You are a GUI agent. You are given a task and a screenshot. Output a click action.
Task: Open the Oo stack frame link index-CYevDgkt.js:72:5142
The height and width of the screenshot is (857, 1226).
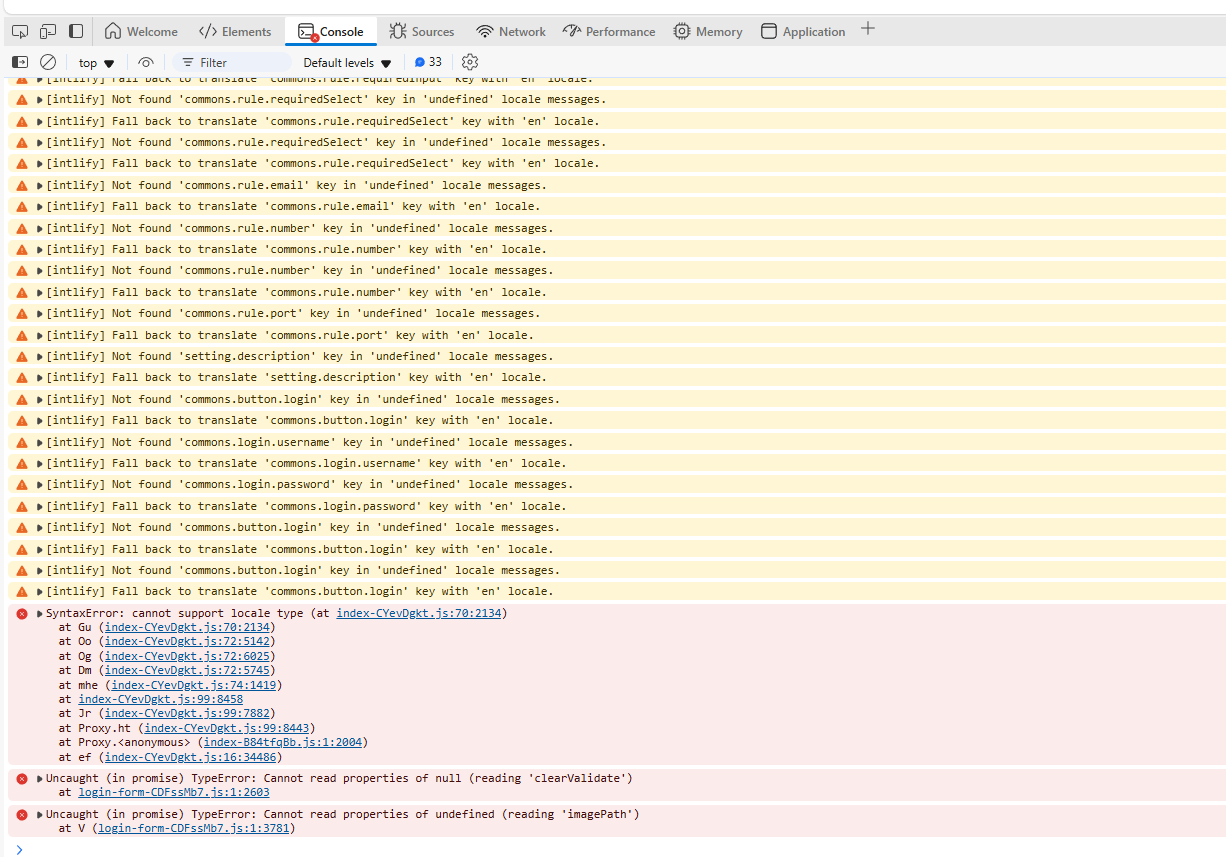(x=187, y=641)
